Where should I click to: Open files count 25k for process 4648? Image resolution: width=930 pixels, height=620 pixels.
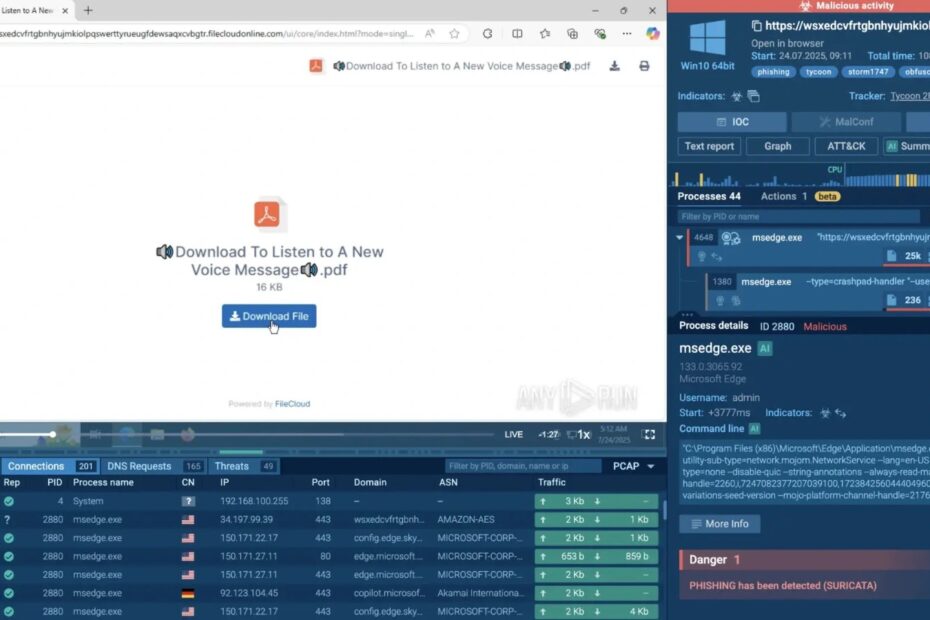(x=905, y=256)
